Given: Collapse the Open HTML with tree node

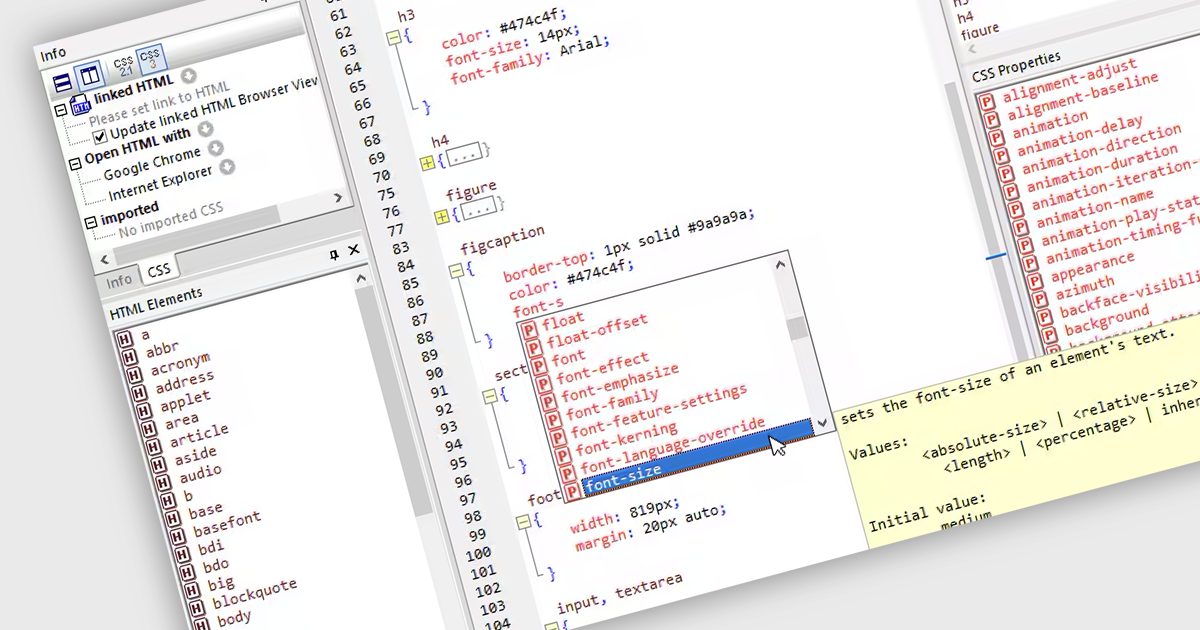Looking at the screenshot, I should pos(76,162).
